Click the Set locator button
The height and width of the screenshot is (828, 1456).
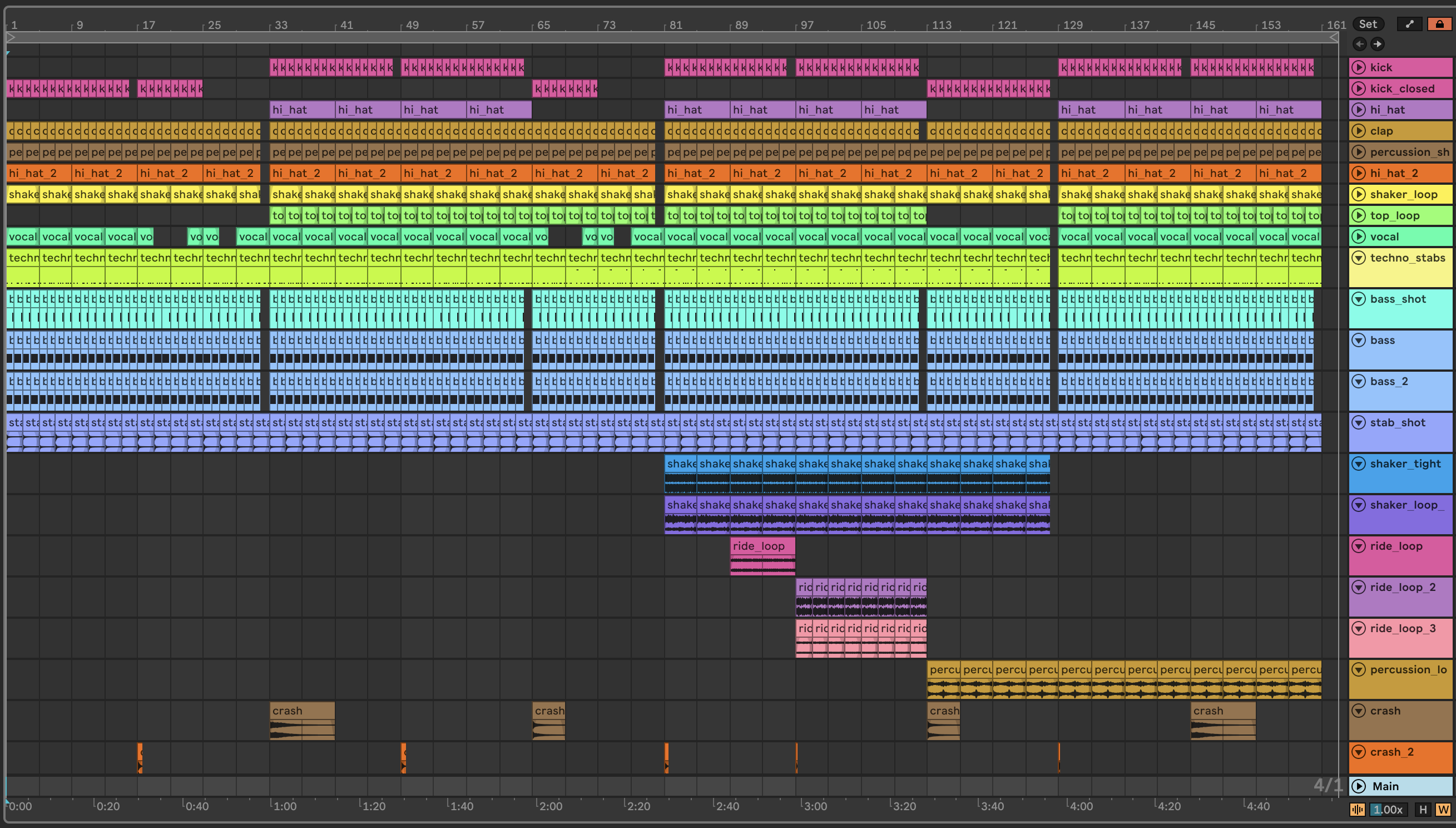point(1368,24)
